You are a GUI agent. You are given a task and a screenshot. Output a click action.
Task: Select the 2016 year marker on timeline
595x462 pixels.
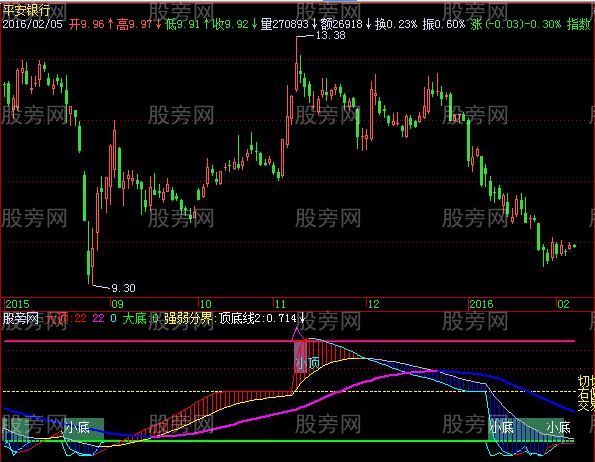point(481,304)
